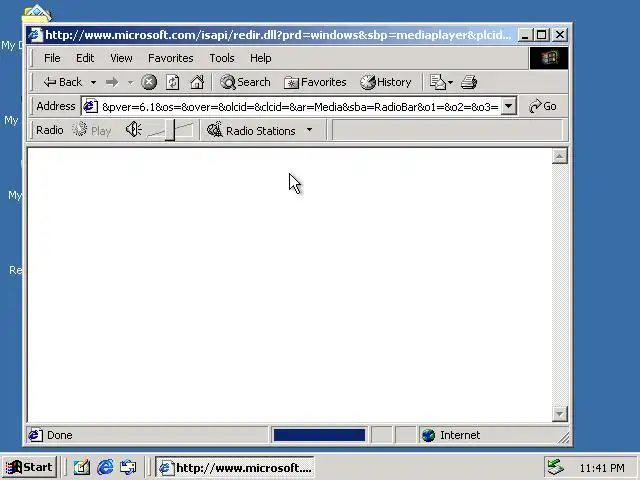Go back using the Back button
This screenshot has height=480, width=640.
click(63, 82)
